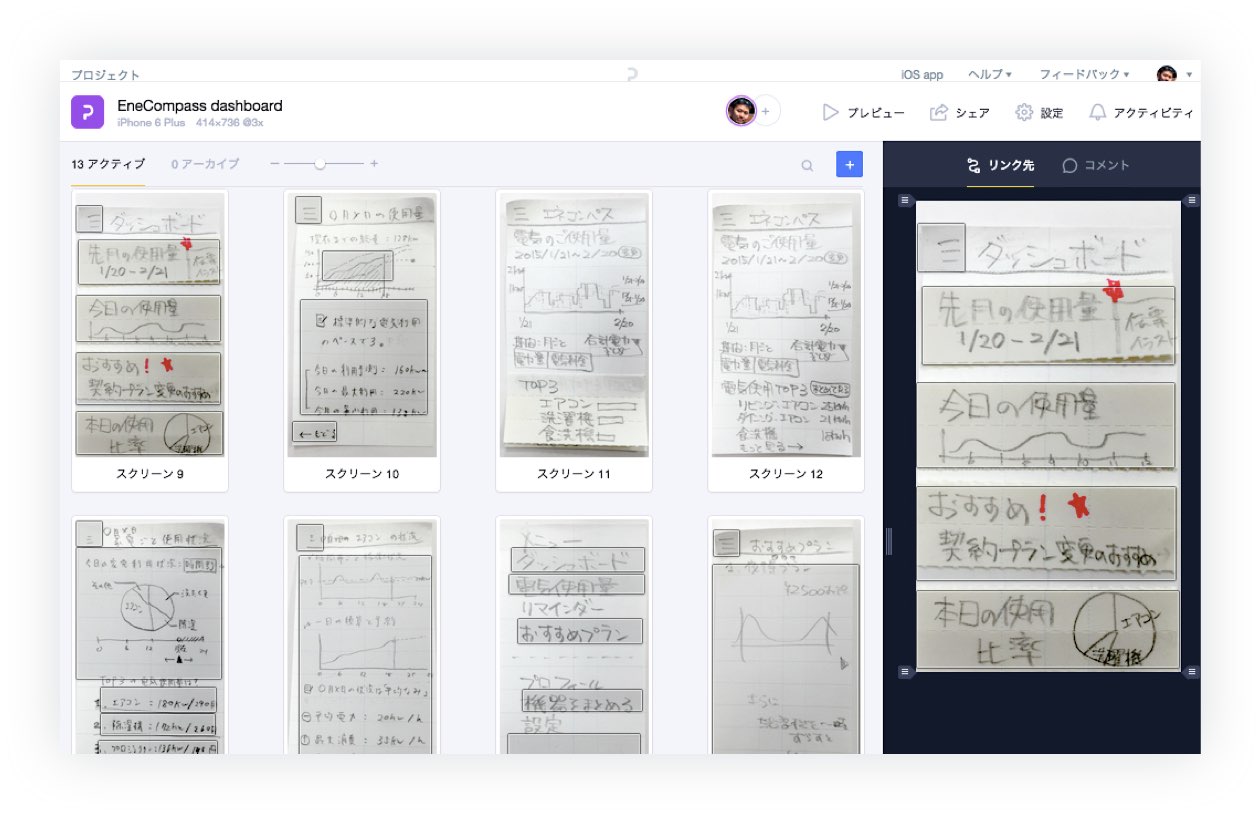Click the top-right corner handle of the preview

(1191, 201)
